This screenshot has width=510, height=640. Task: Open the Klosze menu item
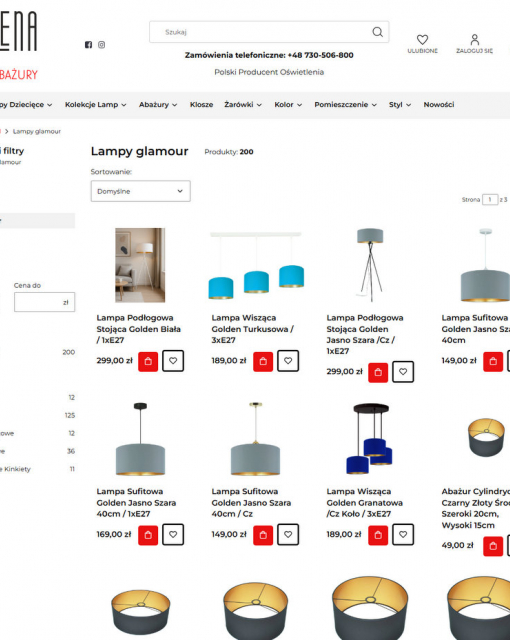coord(202,105)
